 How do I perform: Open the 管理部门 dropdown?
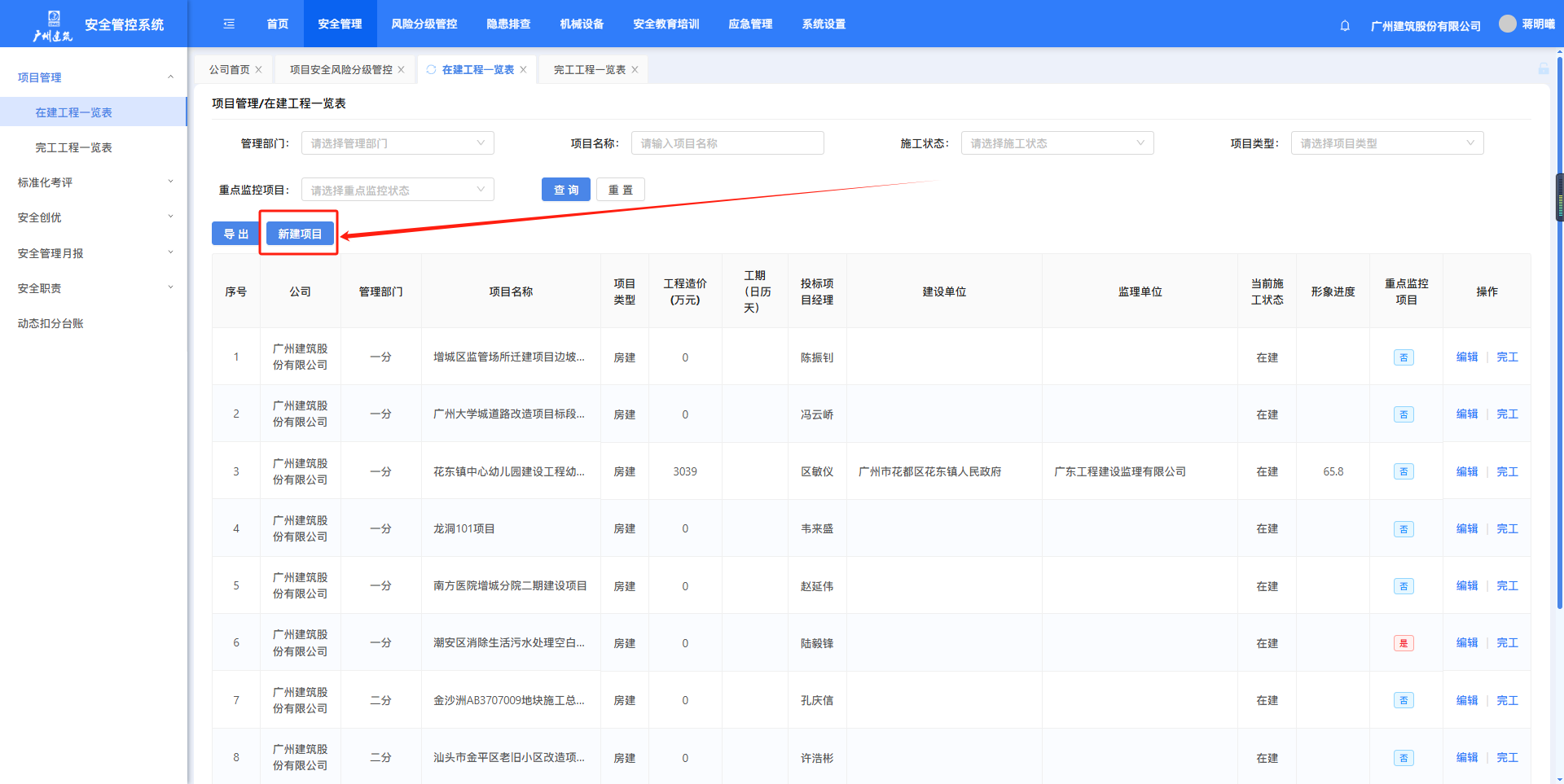pos(398,143)
